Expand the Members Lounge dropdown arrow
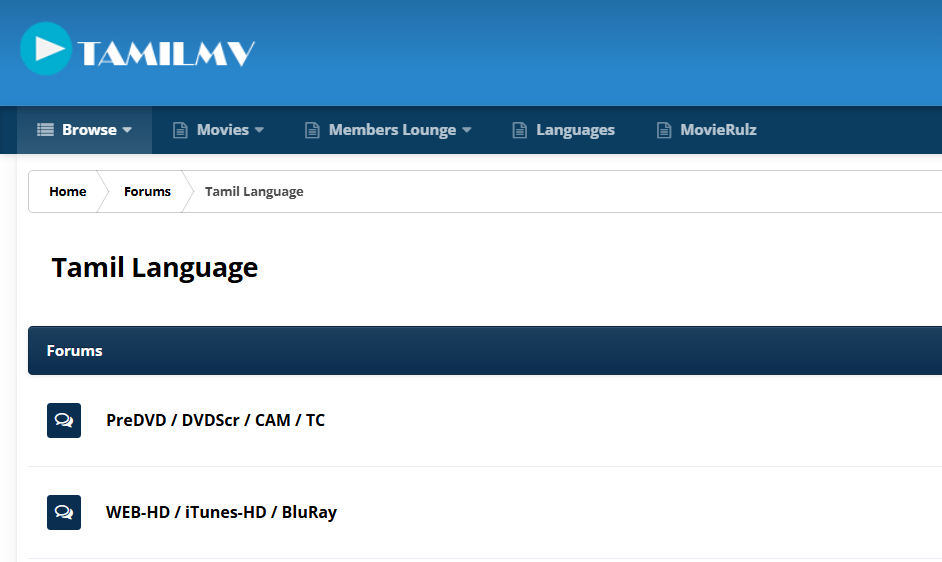 [x=467, y=130]
